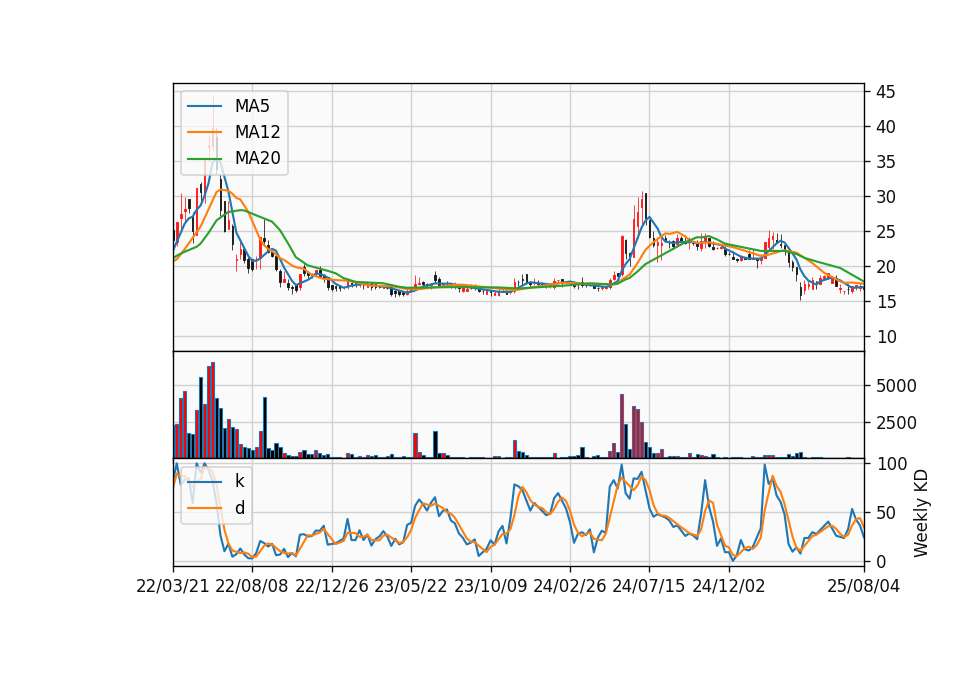Click the price axis value 10
This screenshot has height=690, width=960.
886,336
